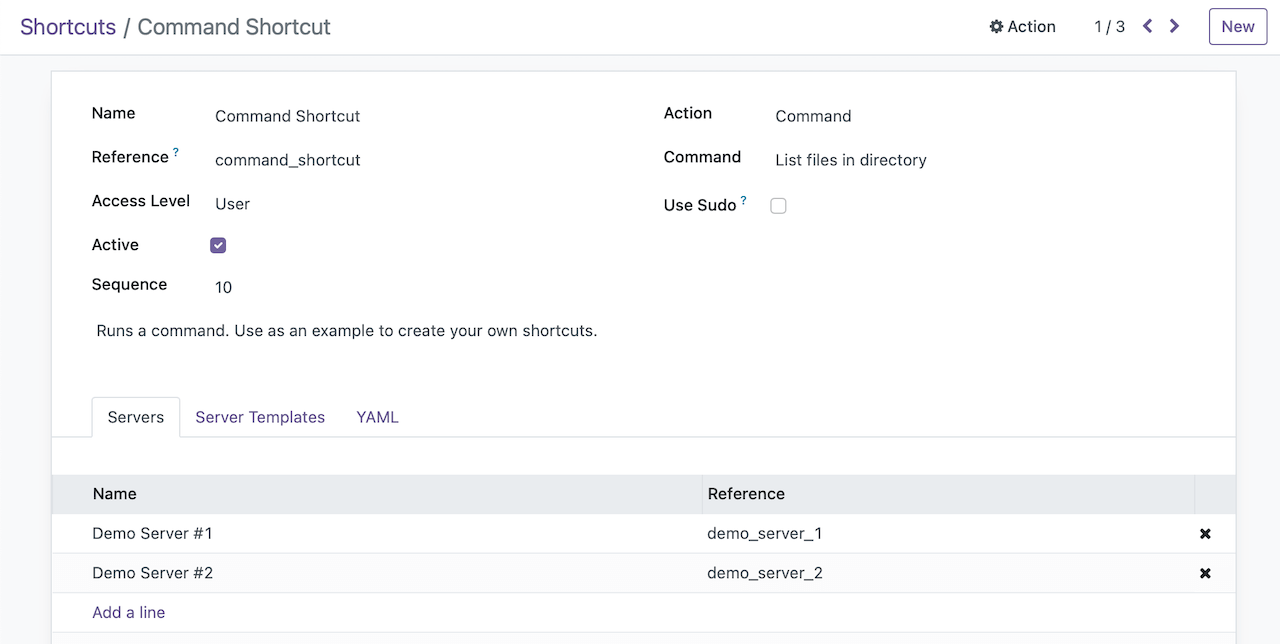Create a new shortcut with New button

coord(1237,27)
